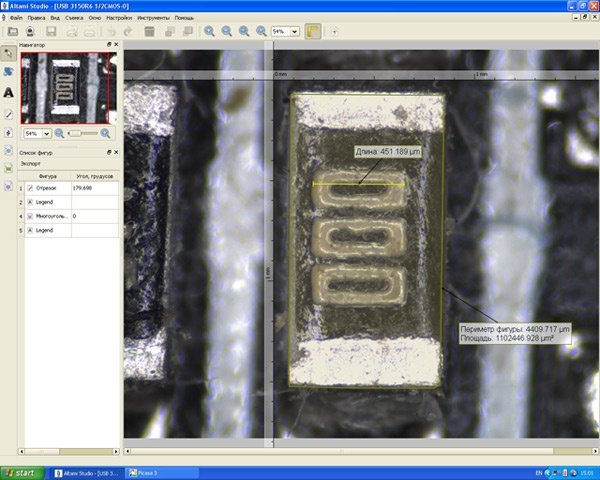The width and height of the screenshot is (600, 480).
Task: Click the Navigator zoom slider
Action: click(83, 133)
